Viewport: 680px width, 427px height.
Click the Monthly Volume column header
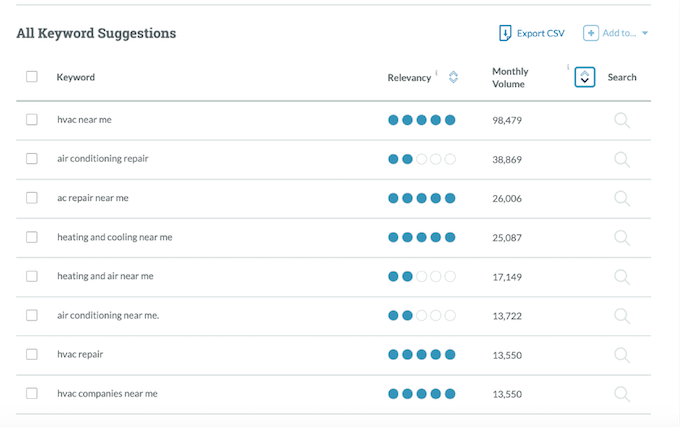tap(510, 77)
